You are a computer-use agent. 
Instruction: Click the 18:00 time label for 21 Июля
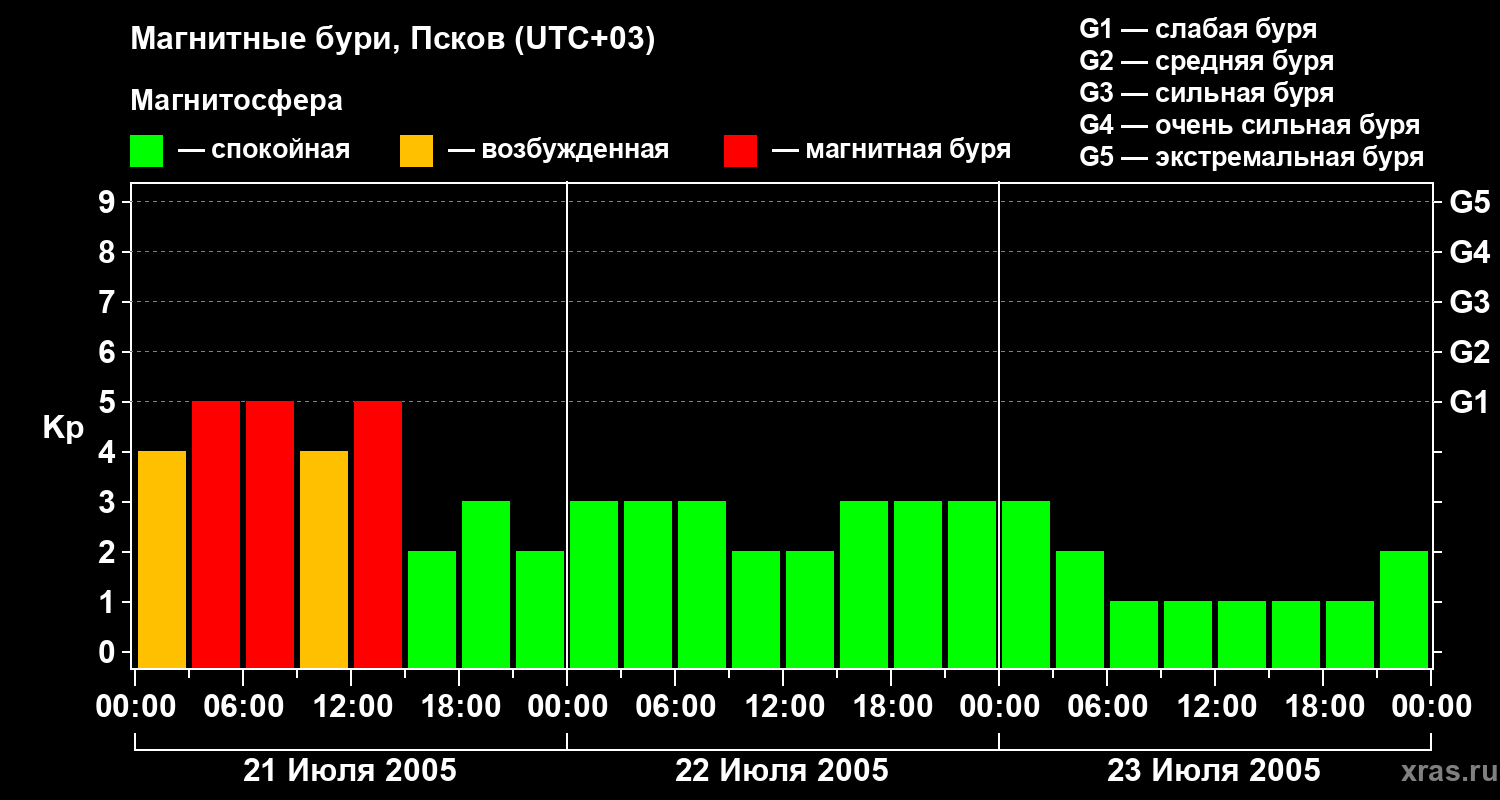coord(459,706)
